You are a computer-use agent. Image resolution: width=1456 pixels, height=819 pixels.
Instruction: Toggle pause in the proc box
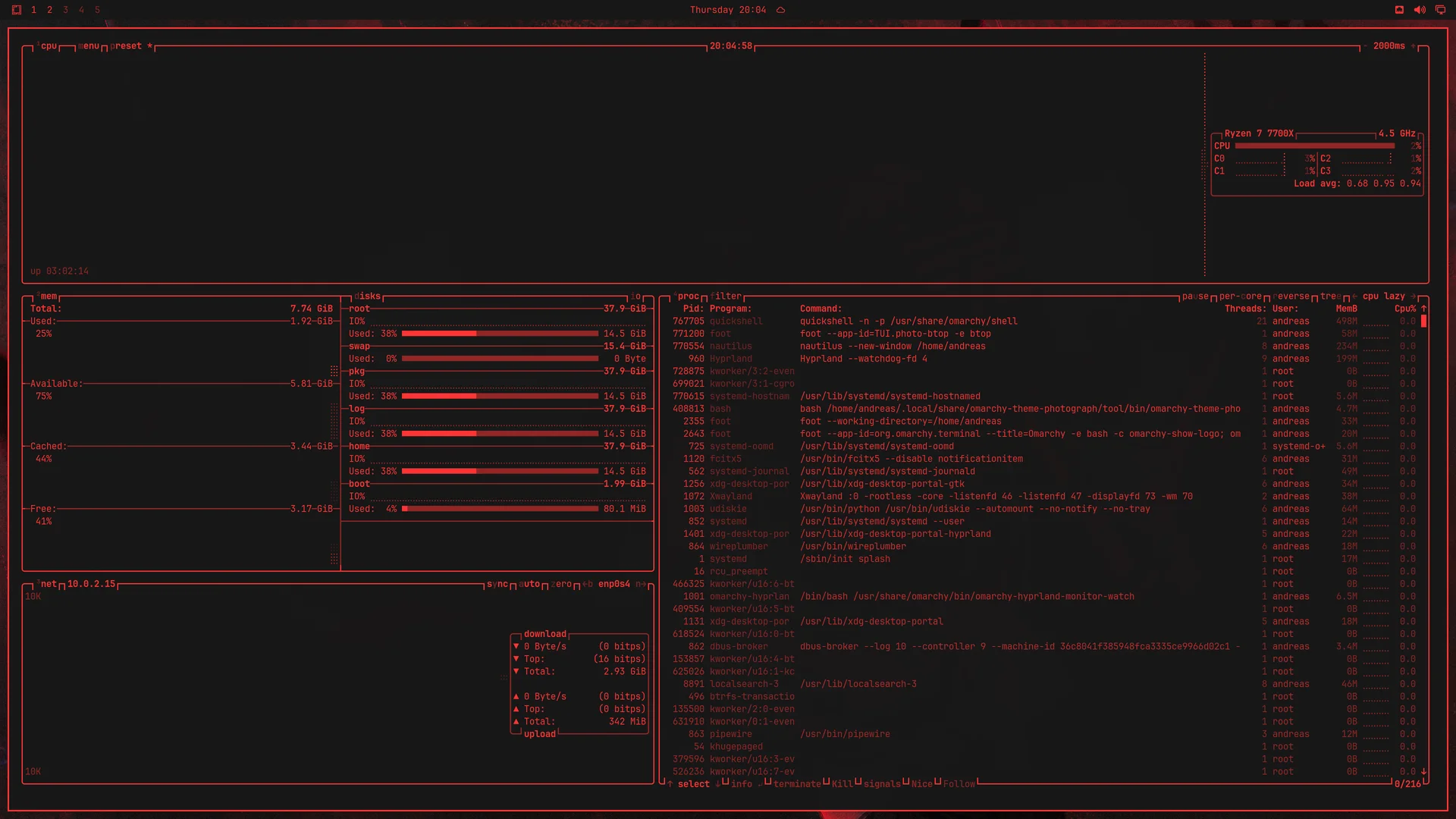[x=1195, y=297]
